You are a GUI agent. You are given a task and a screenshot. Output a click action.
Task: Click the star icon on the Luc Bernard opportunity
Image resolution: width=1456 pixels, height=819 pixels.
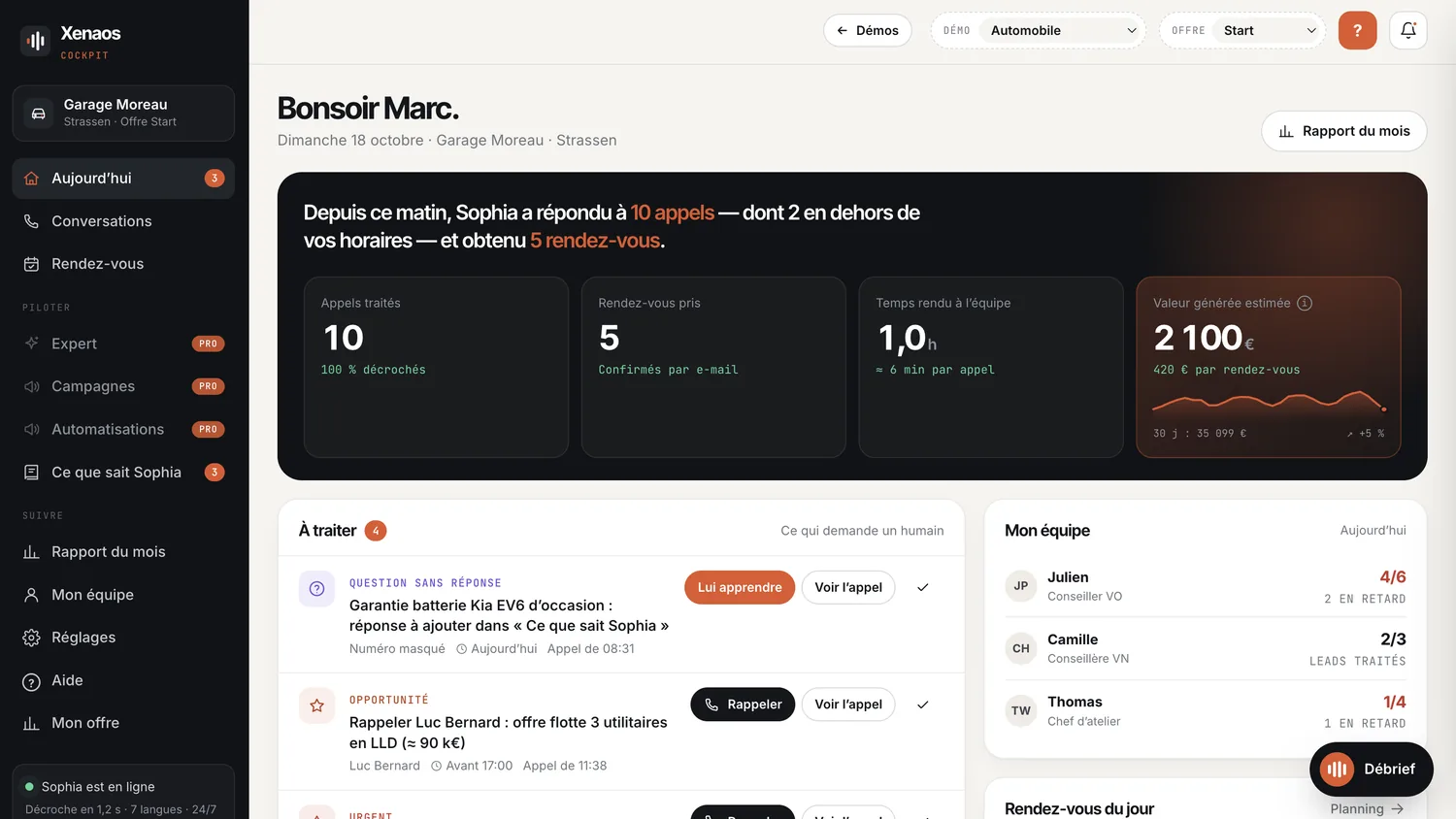tap(316, 705)
